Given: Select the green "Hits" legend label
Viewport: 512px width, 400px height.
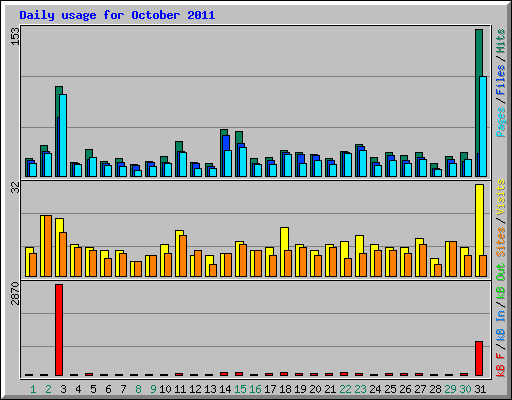Looking at the screenshot, I should click(x=500, y=41).
